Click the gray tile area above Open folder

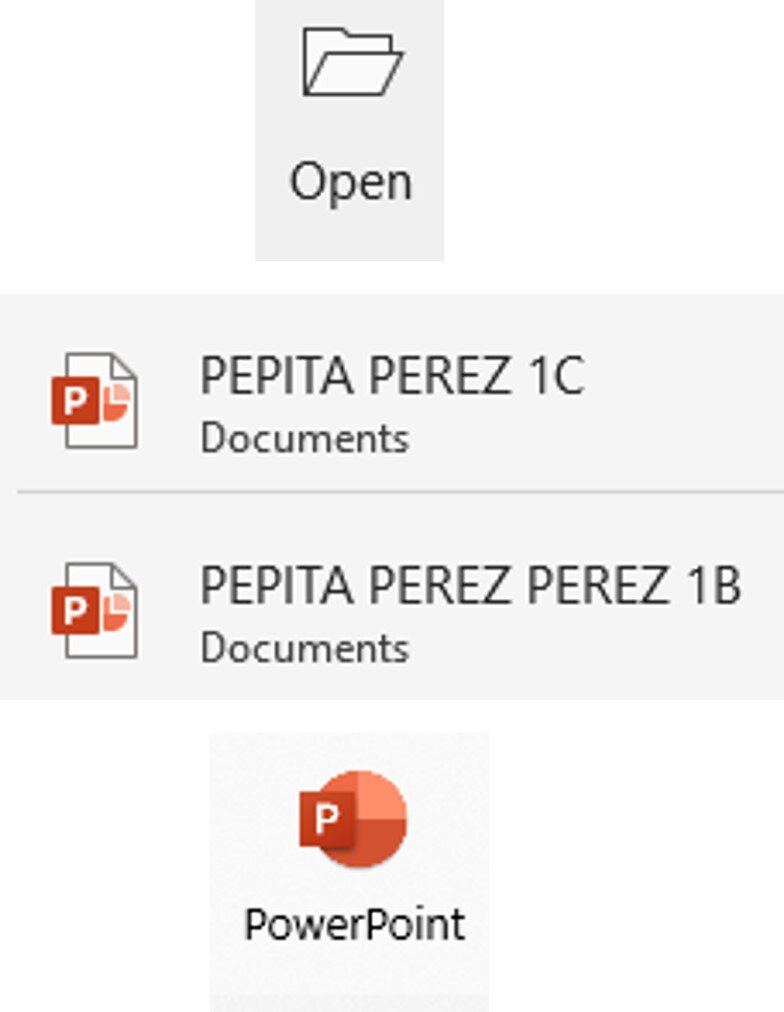(350, 14)
